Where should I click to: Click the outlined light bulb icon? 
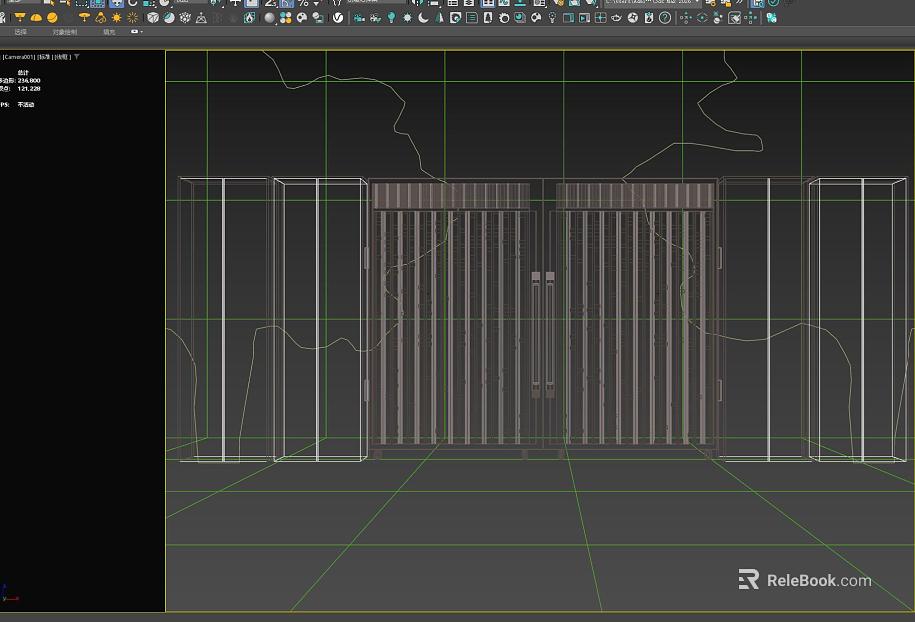[552, 18]
